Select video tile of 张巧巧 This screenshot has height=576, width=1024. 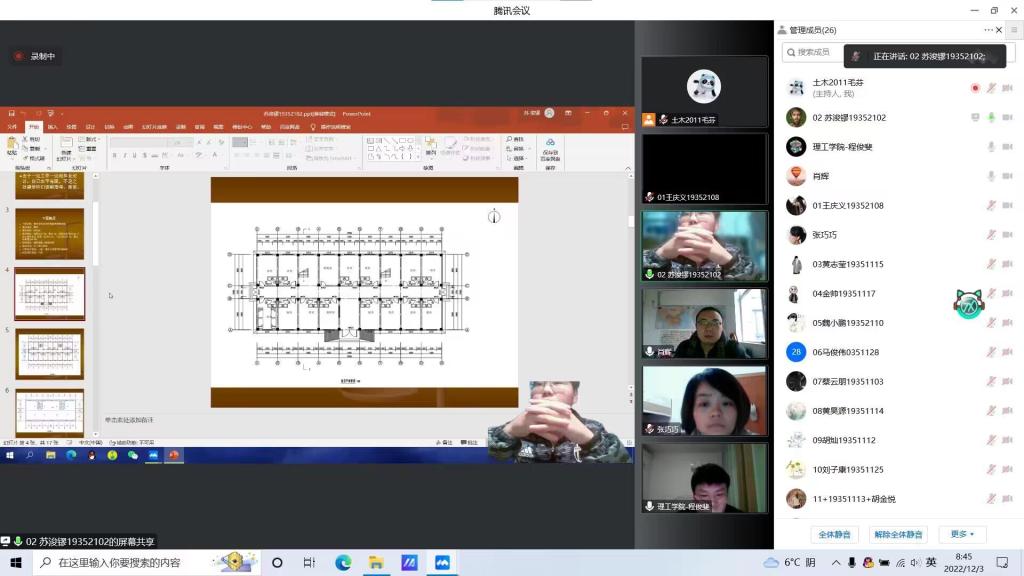(704, 400)
